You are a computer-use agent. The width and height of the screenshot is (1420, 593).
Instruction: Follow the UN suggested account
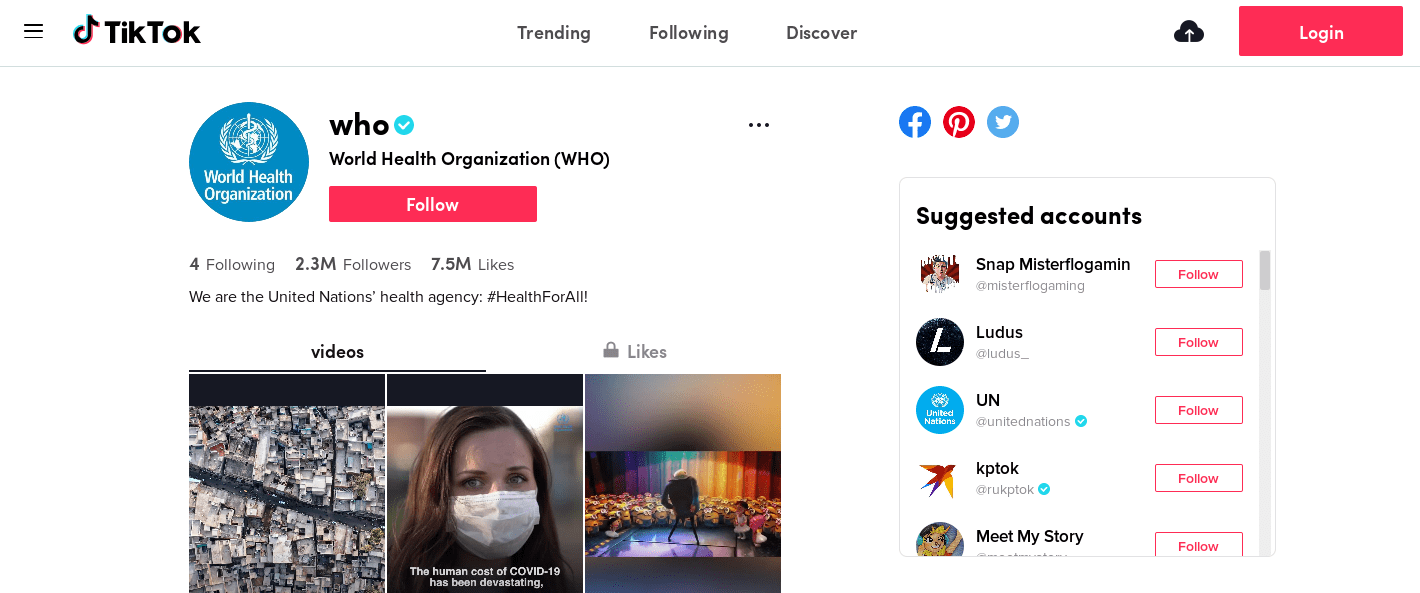(1198, 409)
